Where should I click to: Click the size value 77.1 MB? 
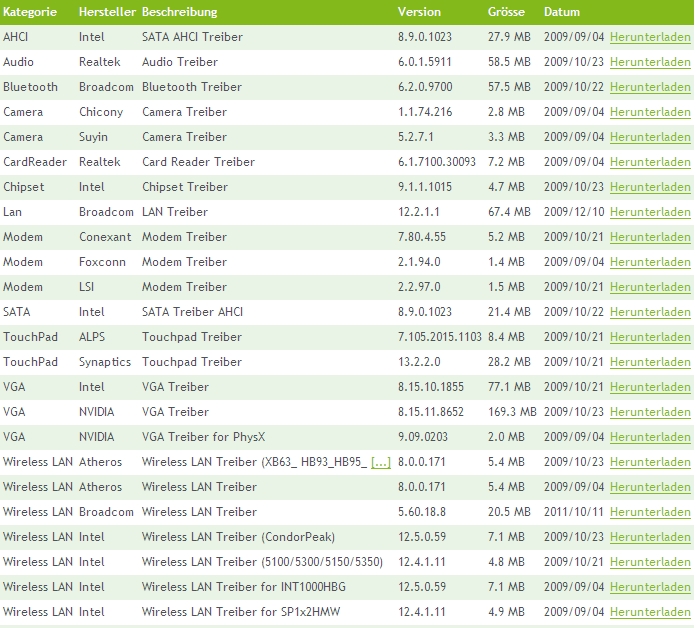509,387
